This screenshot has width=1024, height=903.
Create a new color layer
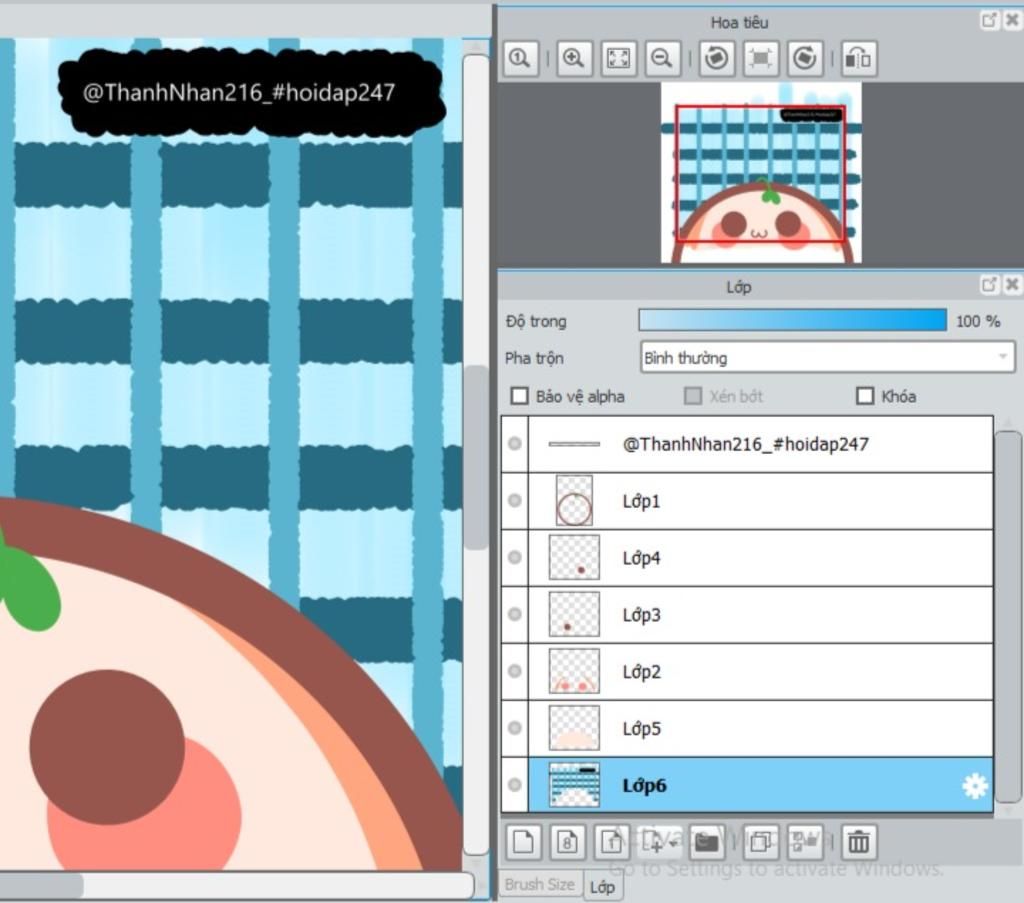pyautogui.click(x=523, y=842)
